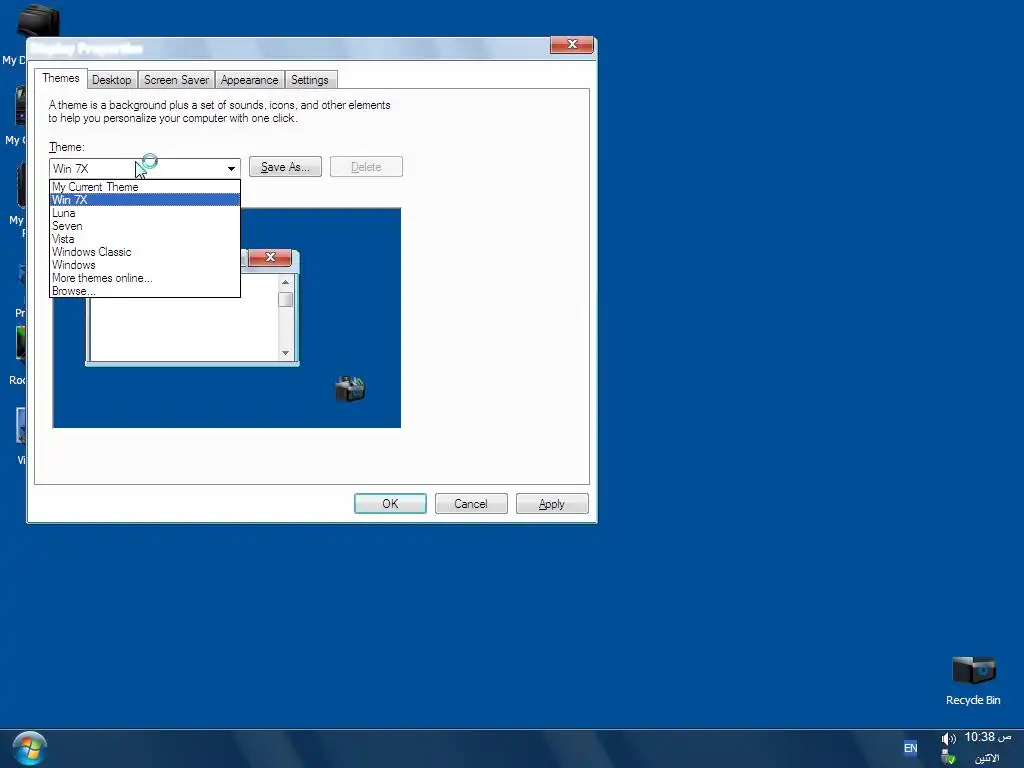Choose My Current Theme option
The image size is (1024, 768).
[x=145, y=187]
